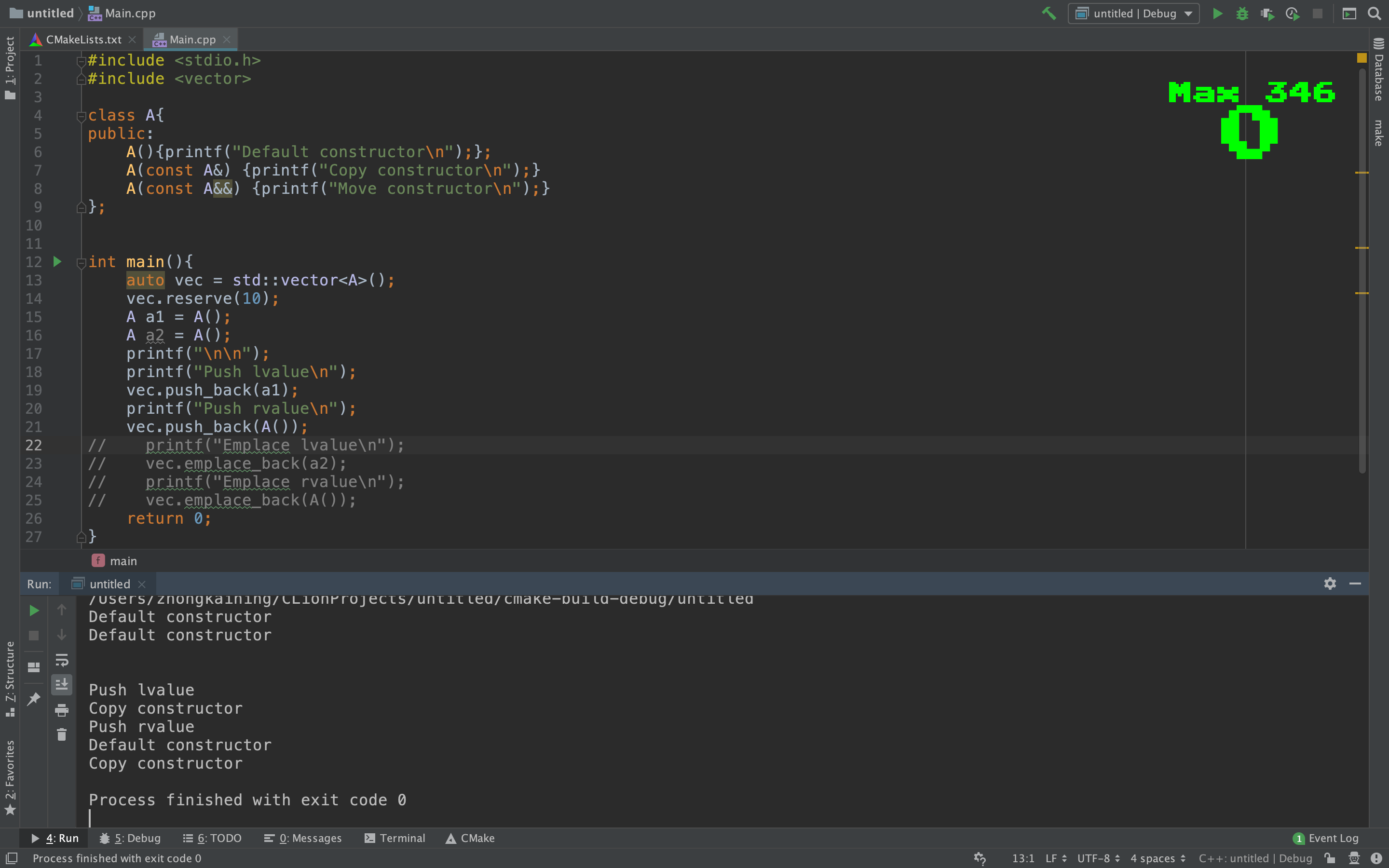This screenshot has height=868, width=1389.
Task: Open the 0: Messages tool tab
Action: (302, 838)
